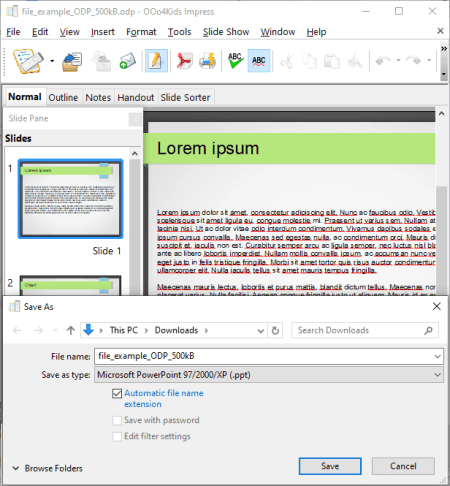Screen dimensions: 450x486
Task: Click the New presentation toolbar icon
Action: 28,61
